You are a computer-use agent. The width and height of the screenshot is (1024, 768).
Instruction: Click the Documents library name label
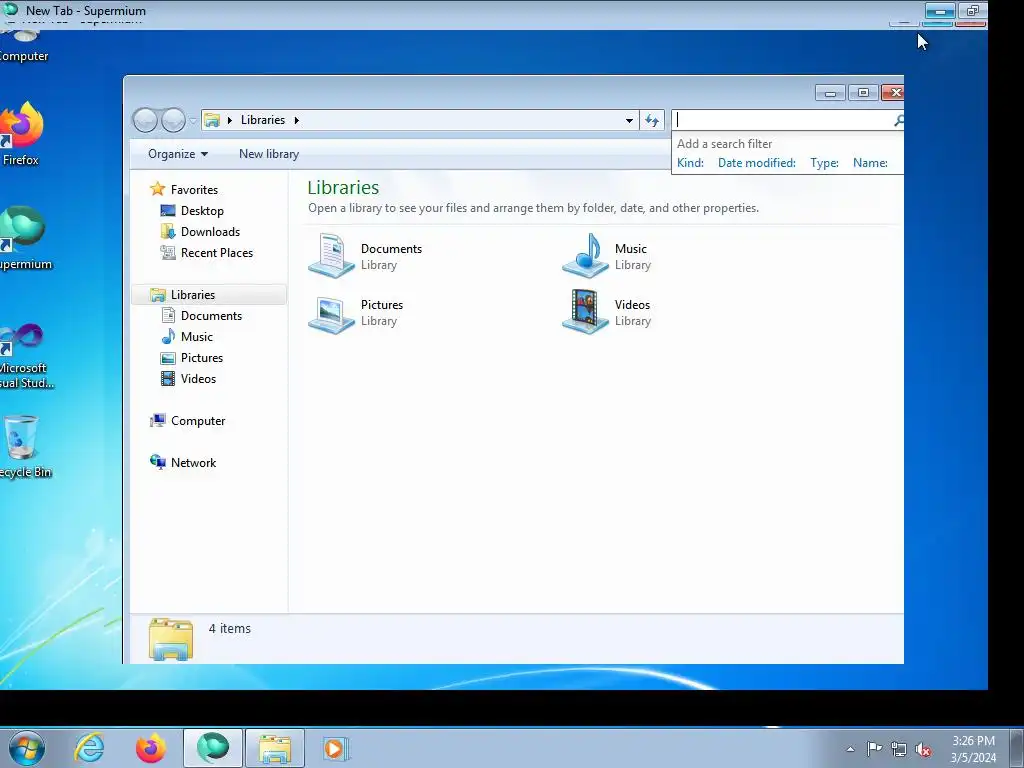(391, 249)
